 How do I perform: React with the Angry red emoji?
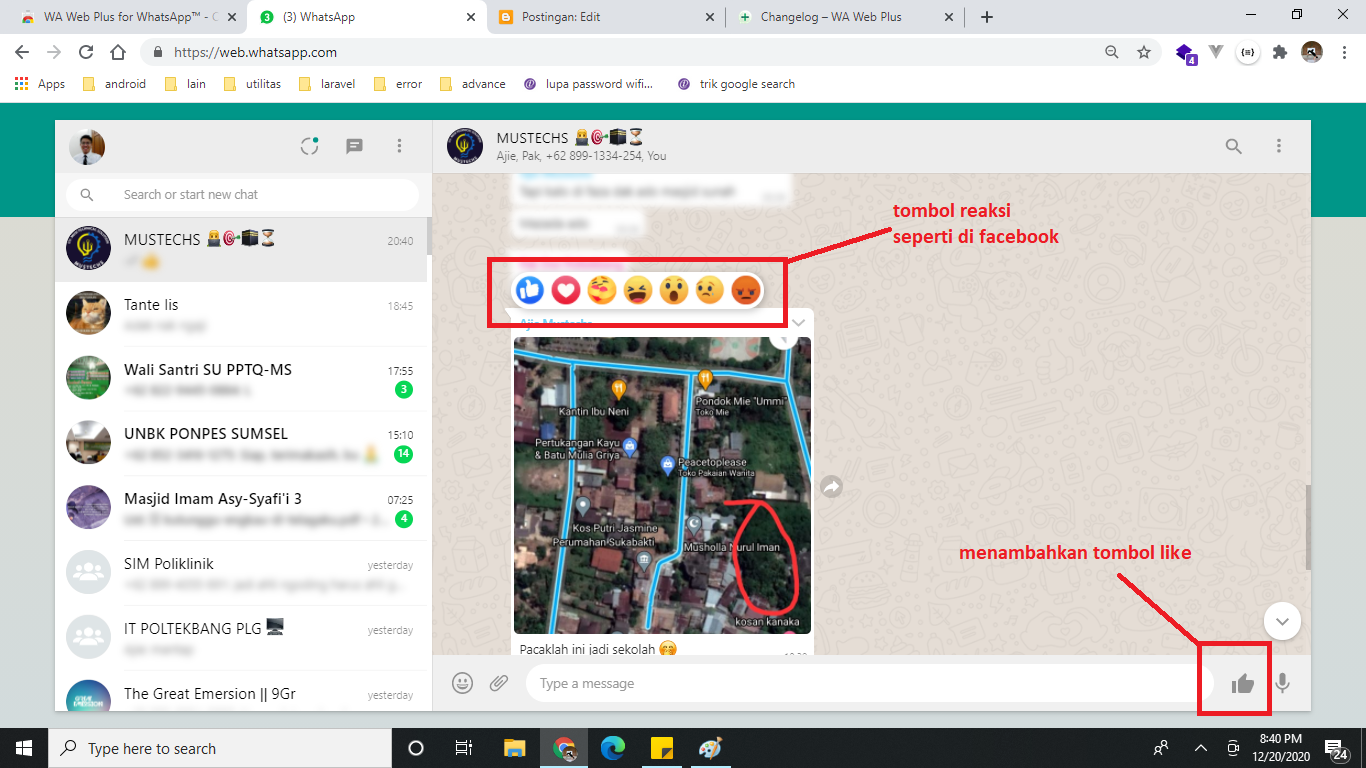click(x=746, y=290)
